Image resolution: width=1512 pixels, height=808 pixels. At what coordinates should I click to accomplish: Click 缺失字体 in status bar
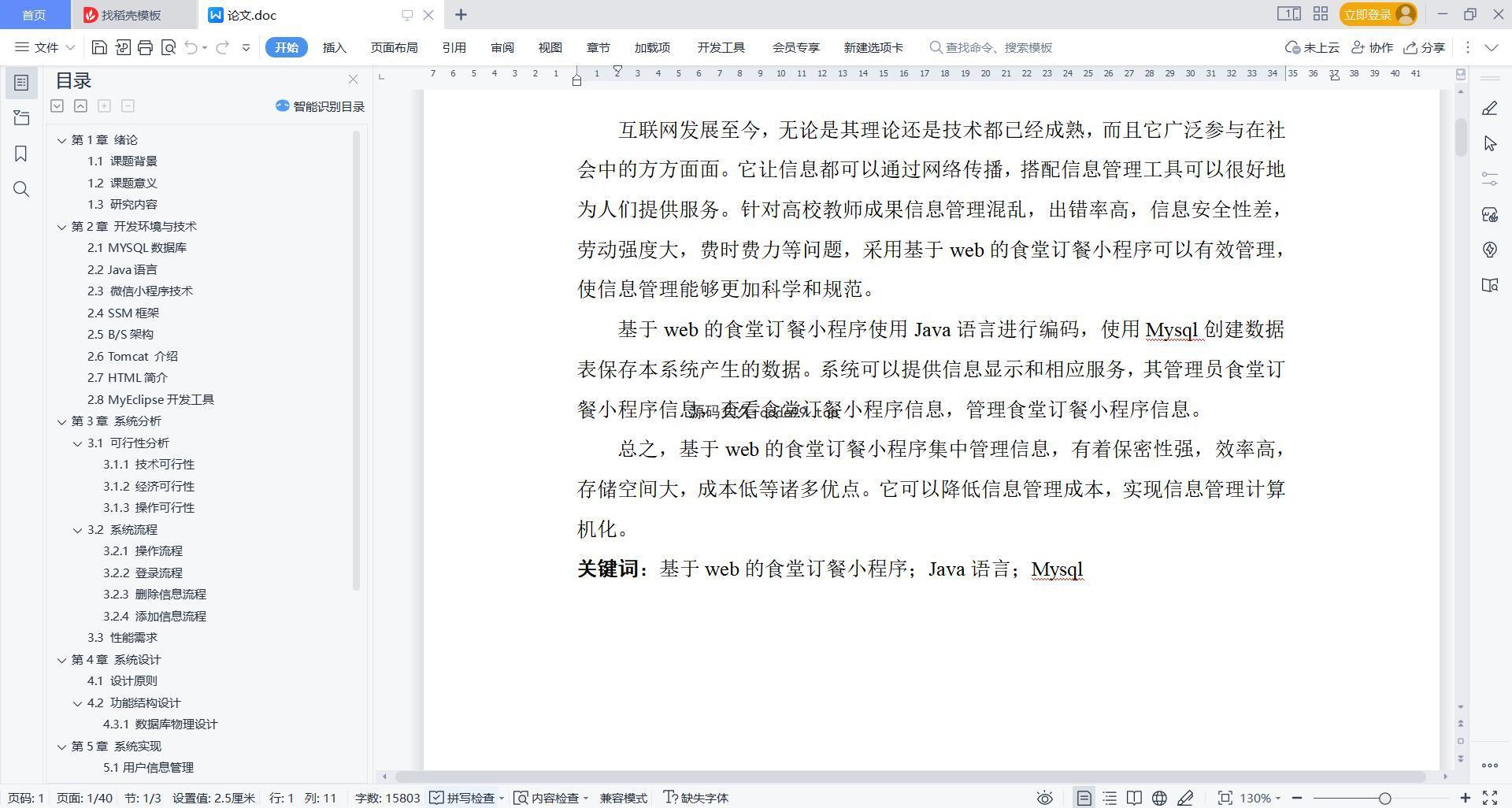(x=696, y=798)
